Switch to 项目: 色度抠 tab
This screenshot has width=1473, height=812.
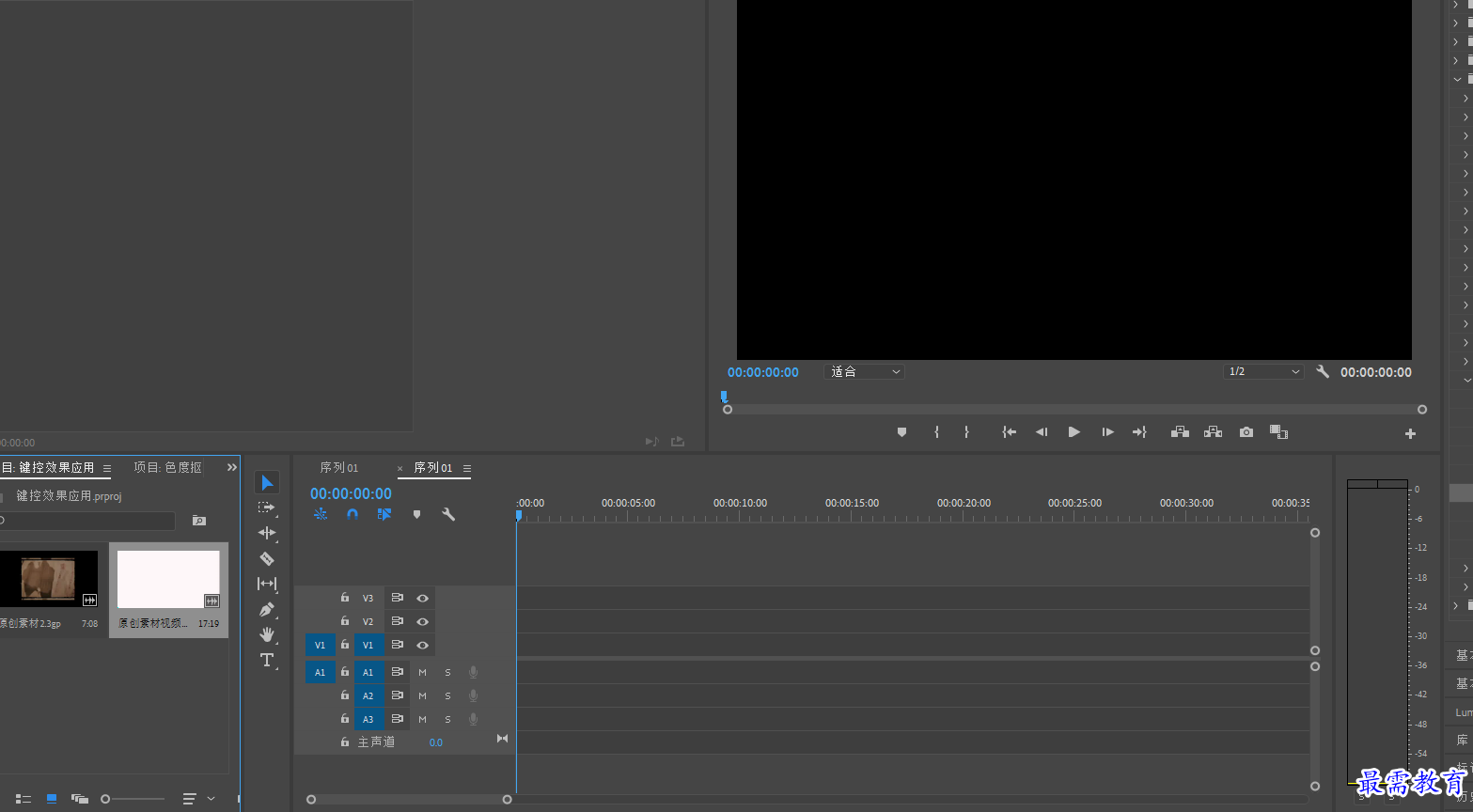pyautogui.click(x=167, y=467)
